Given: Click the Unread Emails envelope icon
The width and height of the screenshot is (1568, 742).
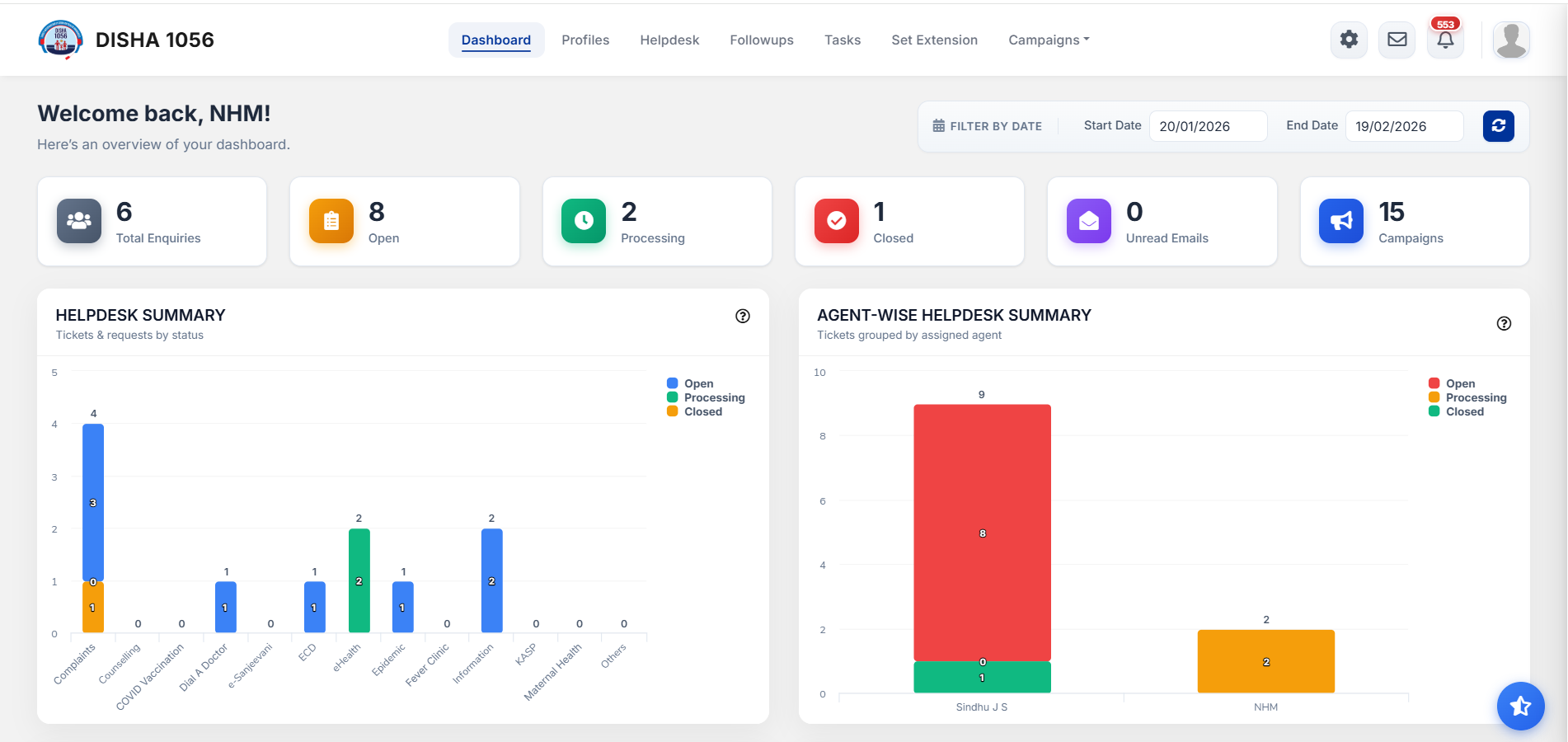Looking at the screenshot, I should click(1088, 221).
